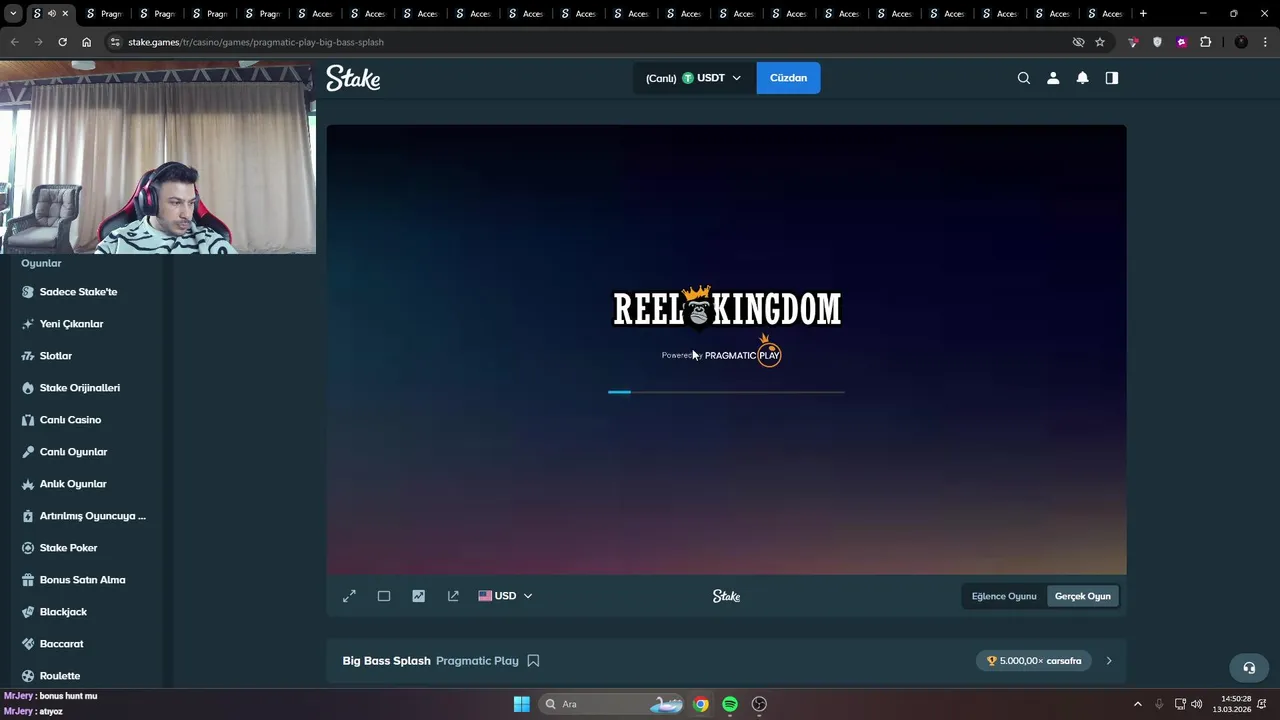Open volume control in system tray
1280x720 pixels.
point(1197,704)
